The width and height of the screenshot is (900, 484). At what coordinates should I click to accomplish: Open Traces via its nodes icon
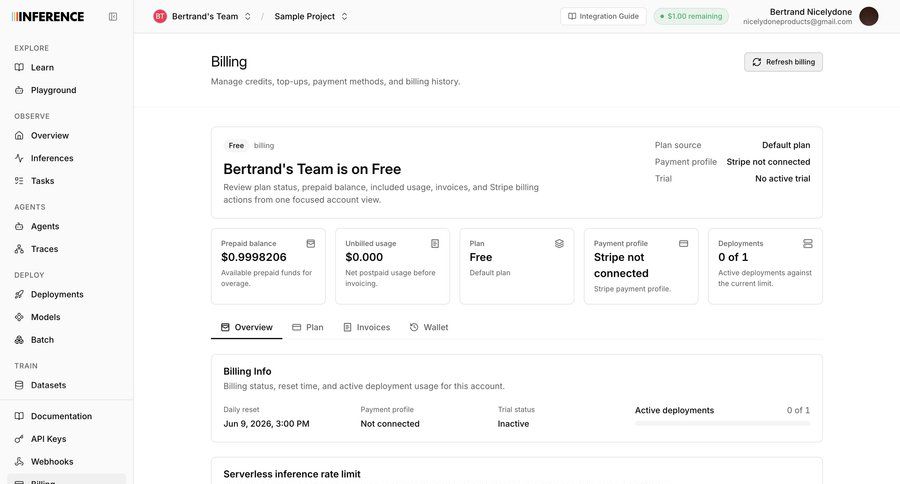tap(19, 249)
